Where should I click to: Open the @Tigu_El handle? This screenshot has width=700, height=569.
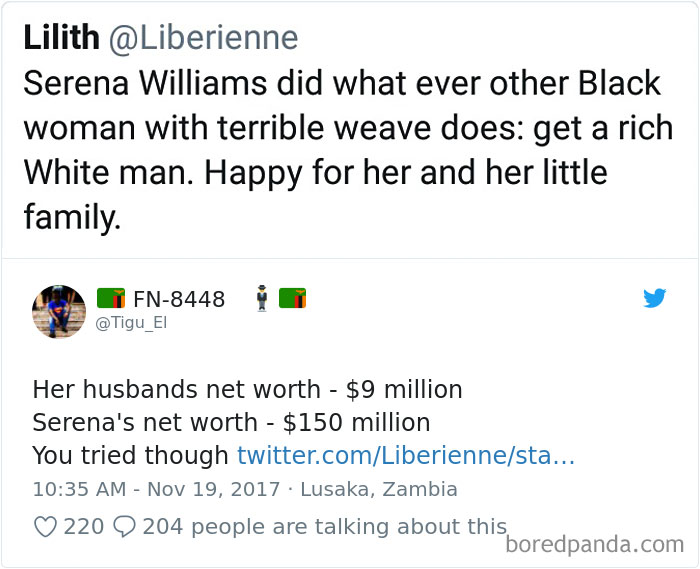130,323
